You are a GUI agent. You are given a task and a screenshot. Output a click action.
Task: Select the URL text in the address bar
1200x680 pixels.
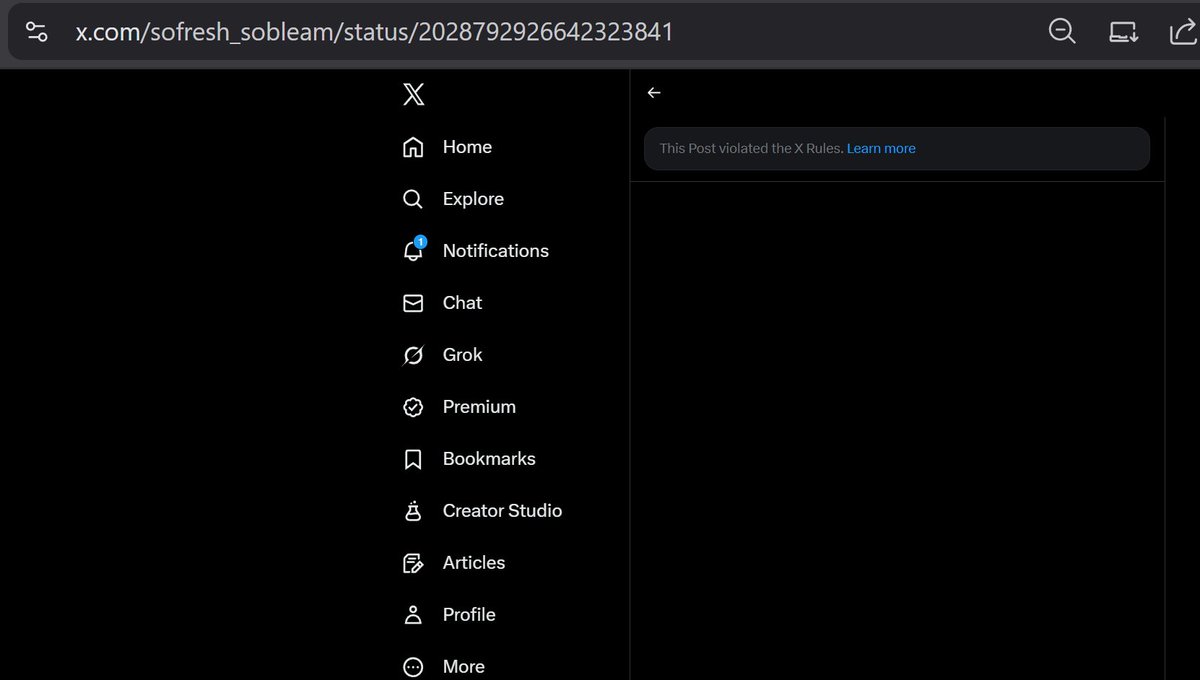tap(374, 32)
